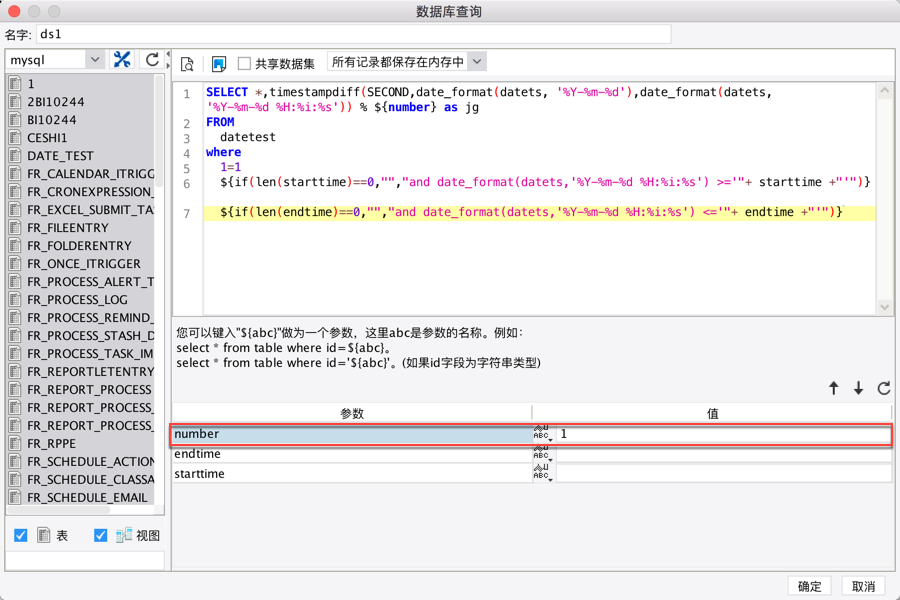900x600 pixels.
Task: Click the database connection settings icon
Action: tap(122, 60)
